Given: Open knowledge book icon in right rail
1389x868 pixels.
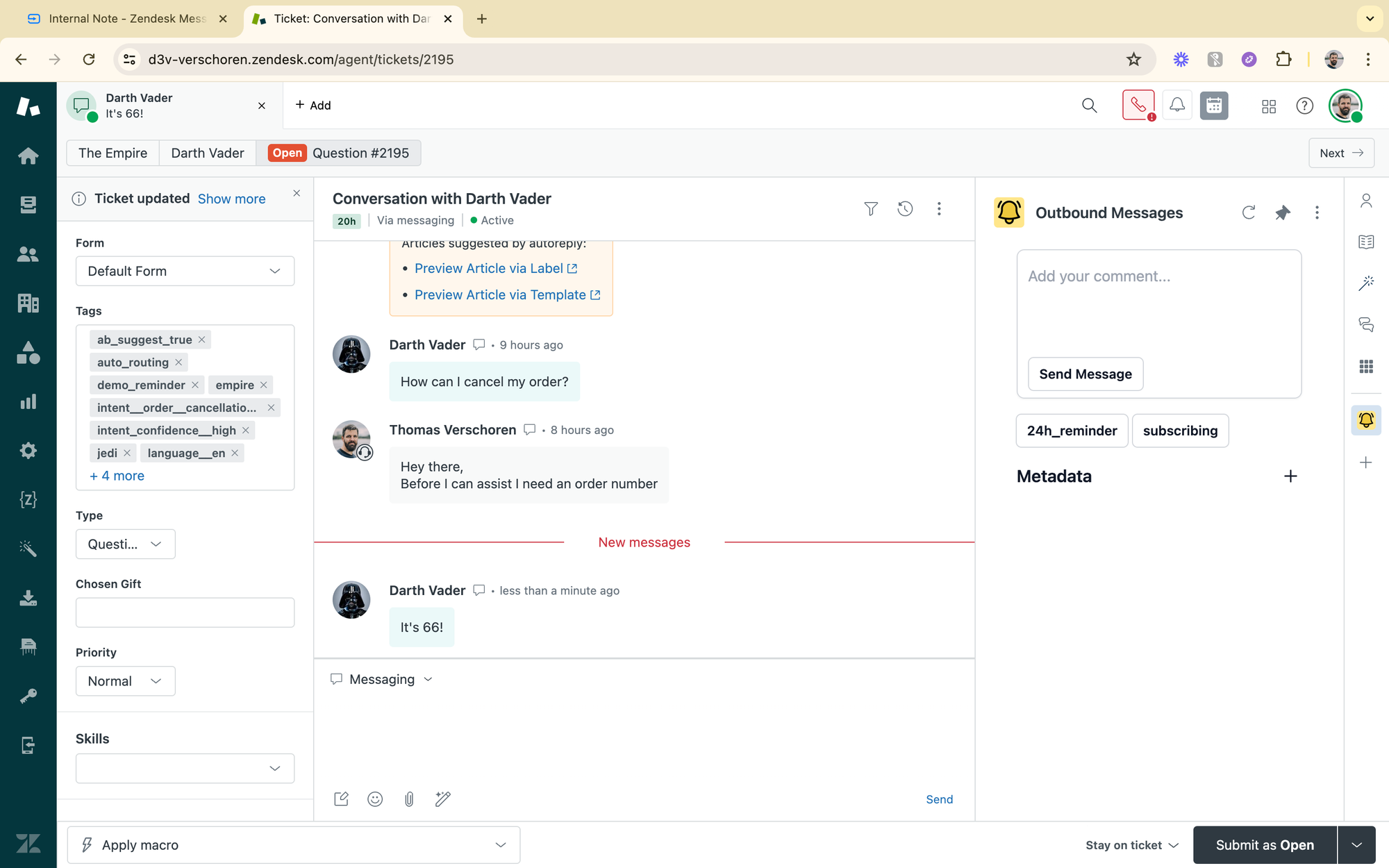Looking at the screenshot, I should 1366,242.
